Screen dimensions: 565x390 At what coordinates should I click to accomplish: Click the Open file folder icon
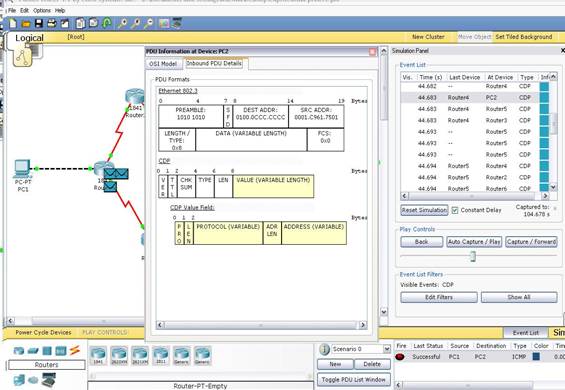pos(26,24)
